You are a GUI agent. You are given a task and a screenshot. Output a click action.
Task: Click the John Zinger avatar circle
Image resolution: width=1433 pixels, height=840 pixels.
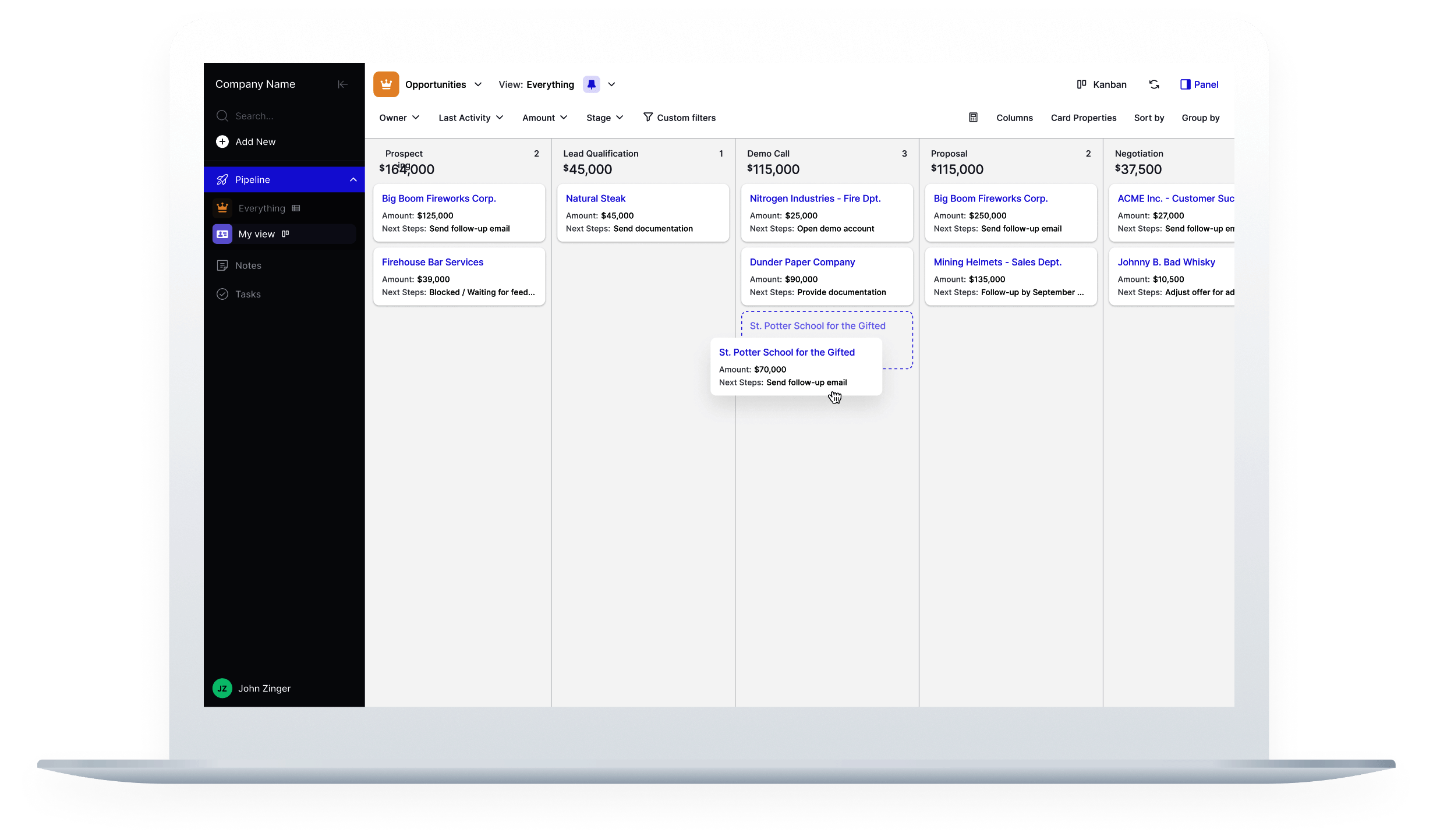[222, 688]
